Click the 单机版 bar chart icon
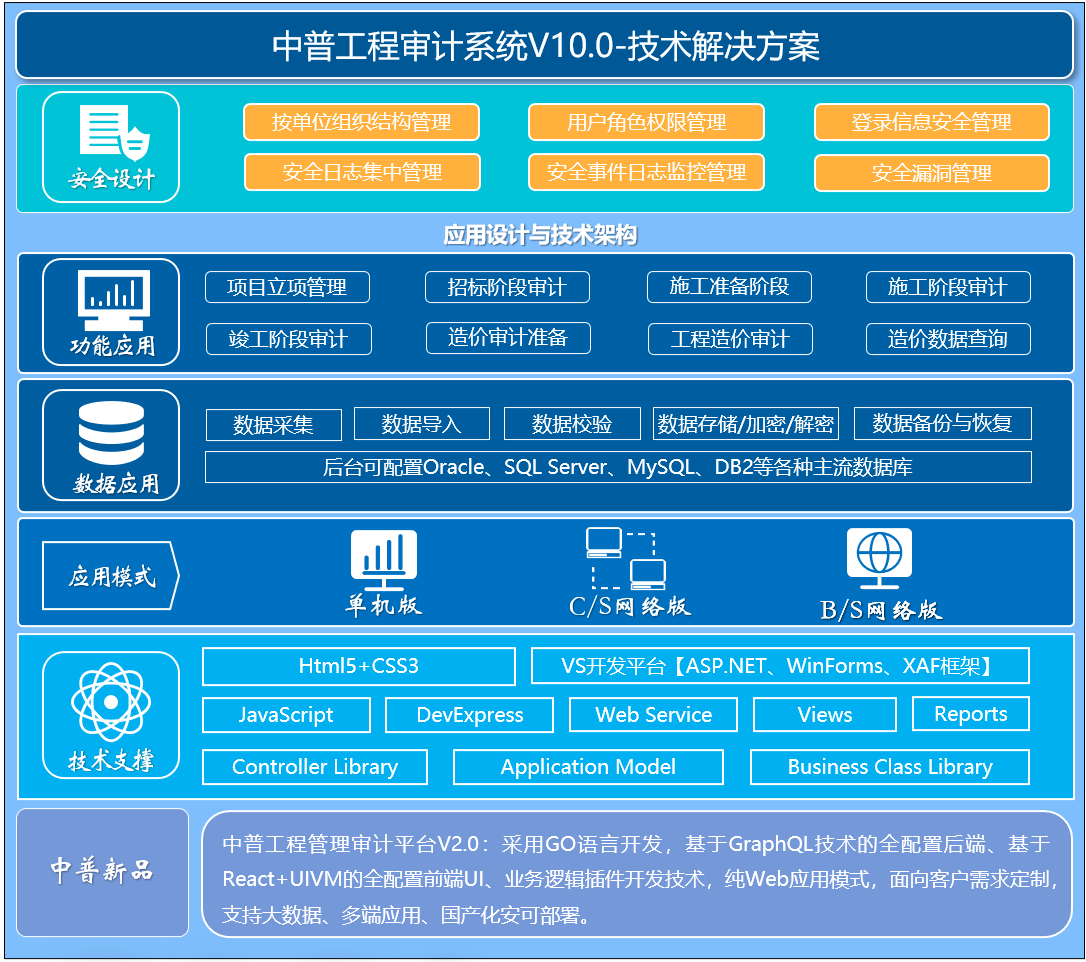The width and height of the screenshot is (1086, 962). 384,560
